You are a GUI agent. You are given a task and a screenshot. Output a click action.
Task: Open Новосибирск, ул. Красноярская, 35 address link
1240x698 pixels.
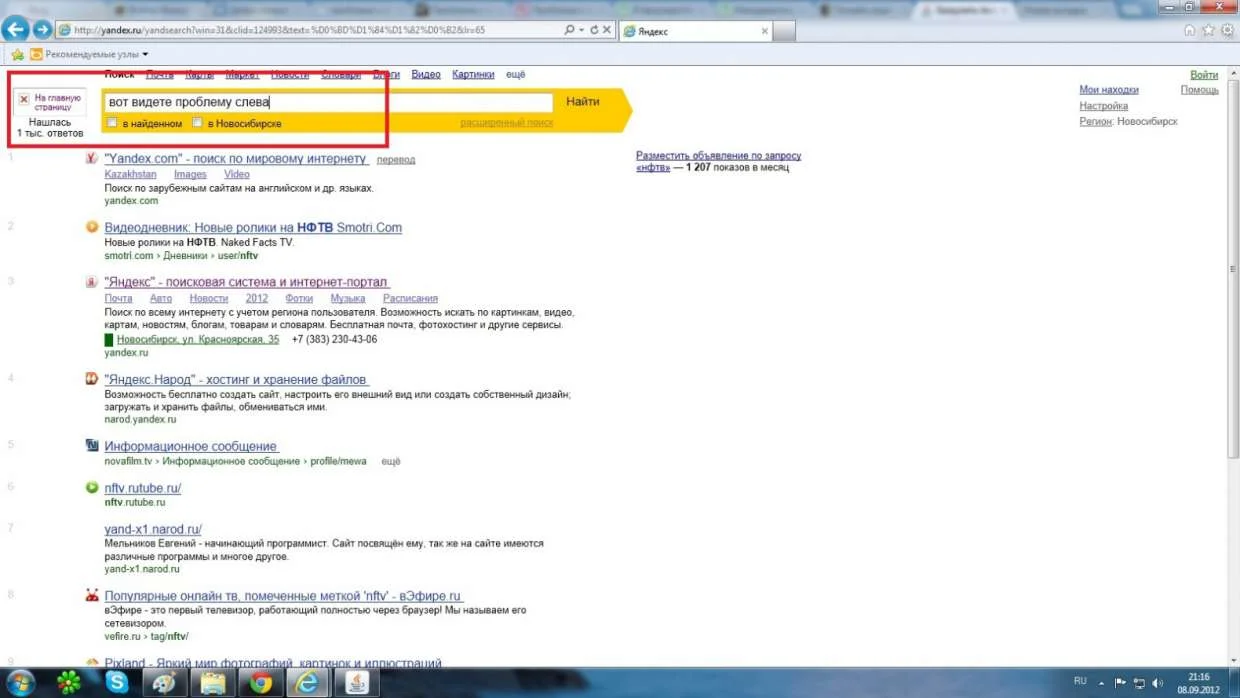[x=198, y=340]
